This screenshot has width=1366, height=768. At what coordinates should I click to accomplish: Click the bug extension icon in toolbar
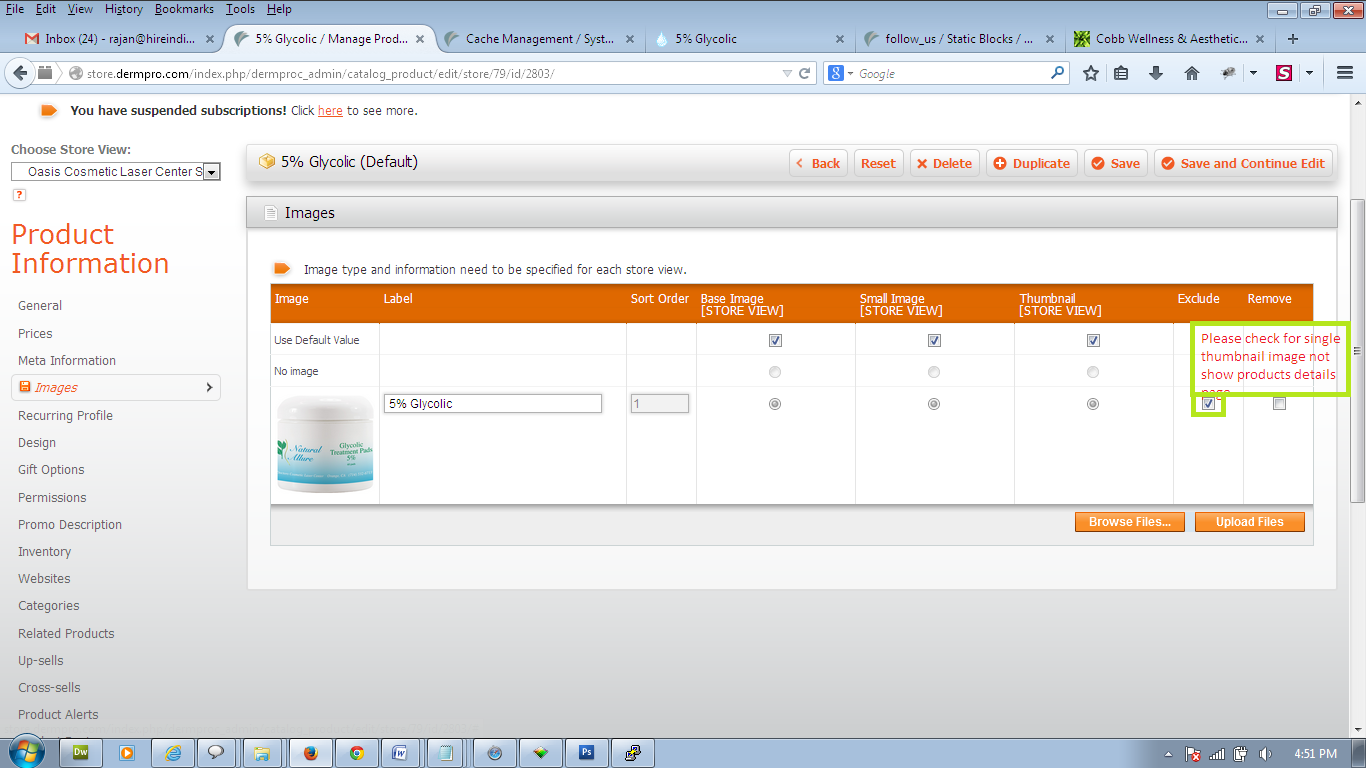coord(1229,73)
